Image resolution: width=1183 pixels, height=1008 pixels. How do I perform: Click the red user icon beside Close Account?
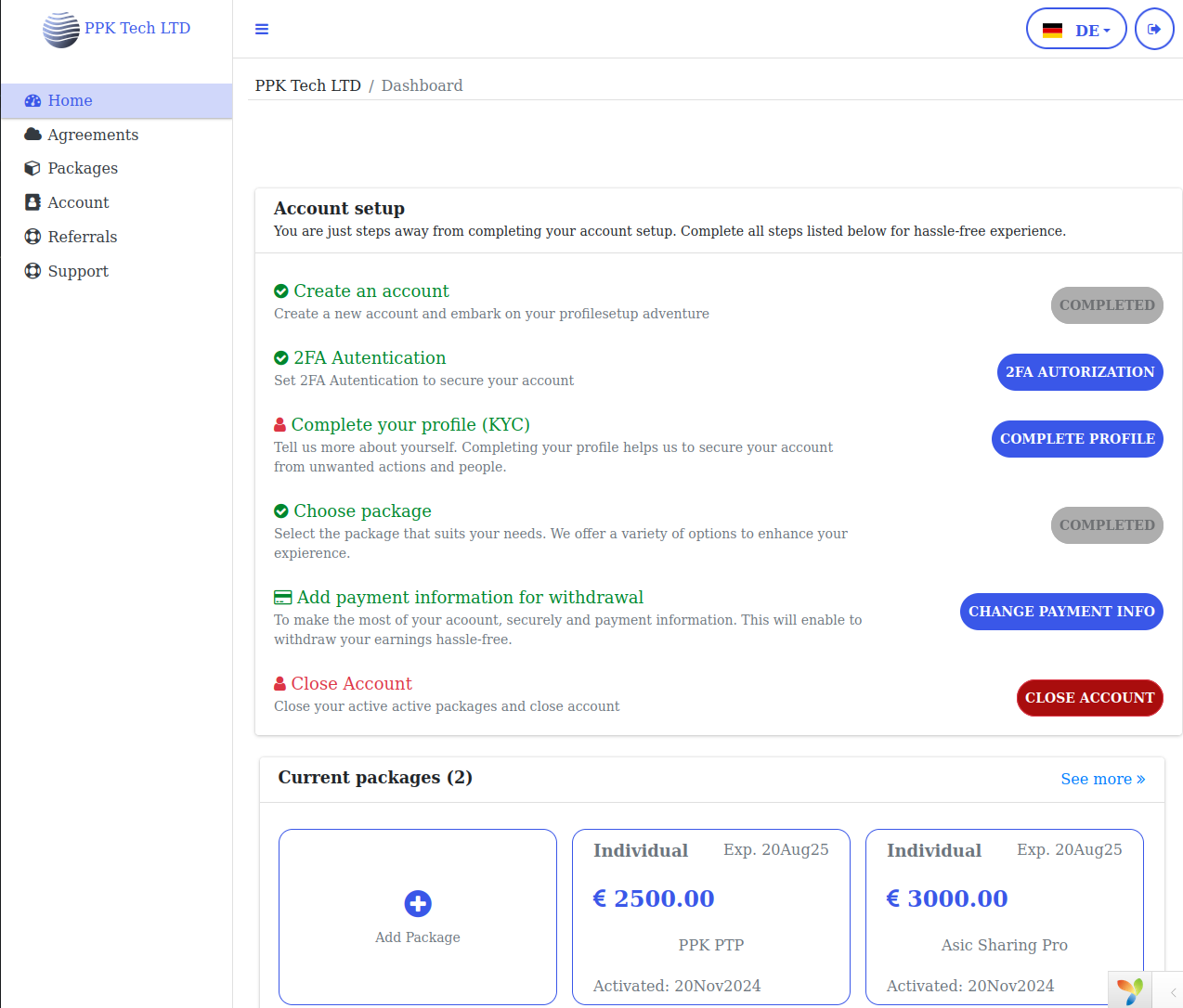tap(279, 684)
